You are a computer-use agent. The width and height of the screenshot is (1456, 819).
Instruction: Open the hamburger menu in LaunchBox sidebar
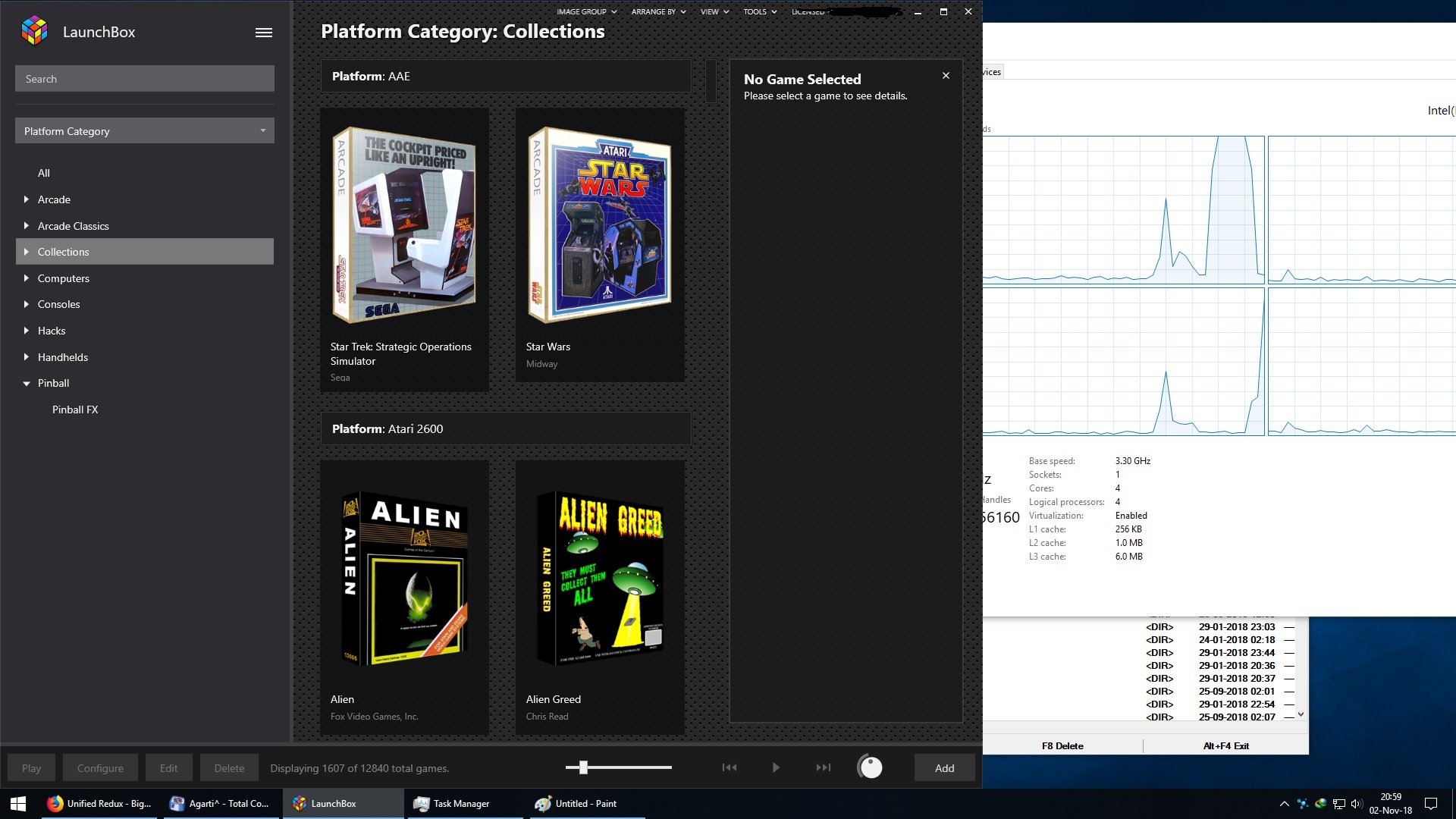263,33
